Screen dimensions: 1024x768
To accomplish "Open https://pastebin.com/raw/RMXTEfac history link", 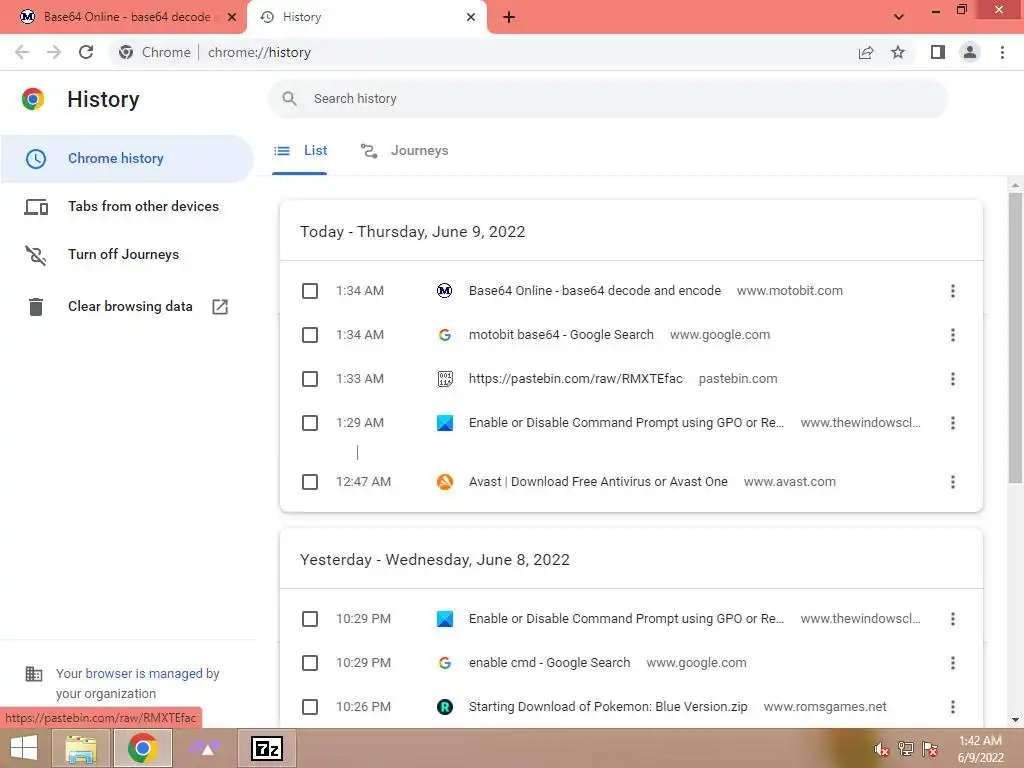I will 575,379.
